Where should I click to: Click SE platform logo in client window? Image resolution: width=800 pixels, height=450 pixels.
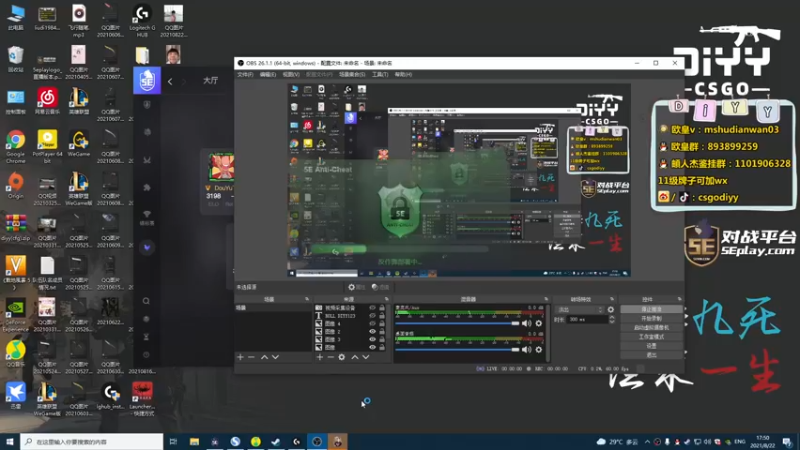coord(147,81)
